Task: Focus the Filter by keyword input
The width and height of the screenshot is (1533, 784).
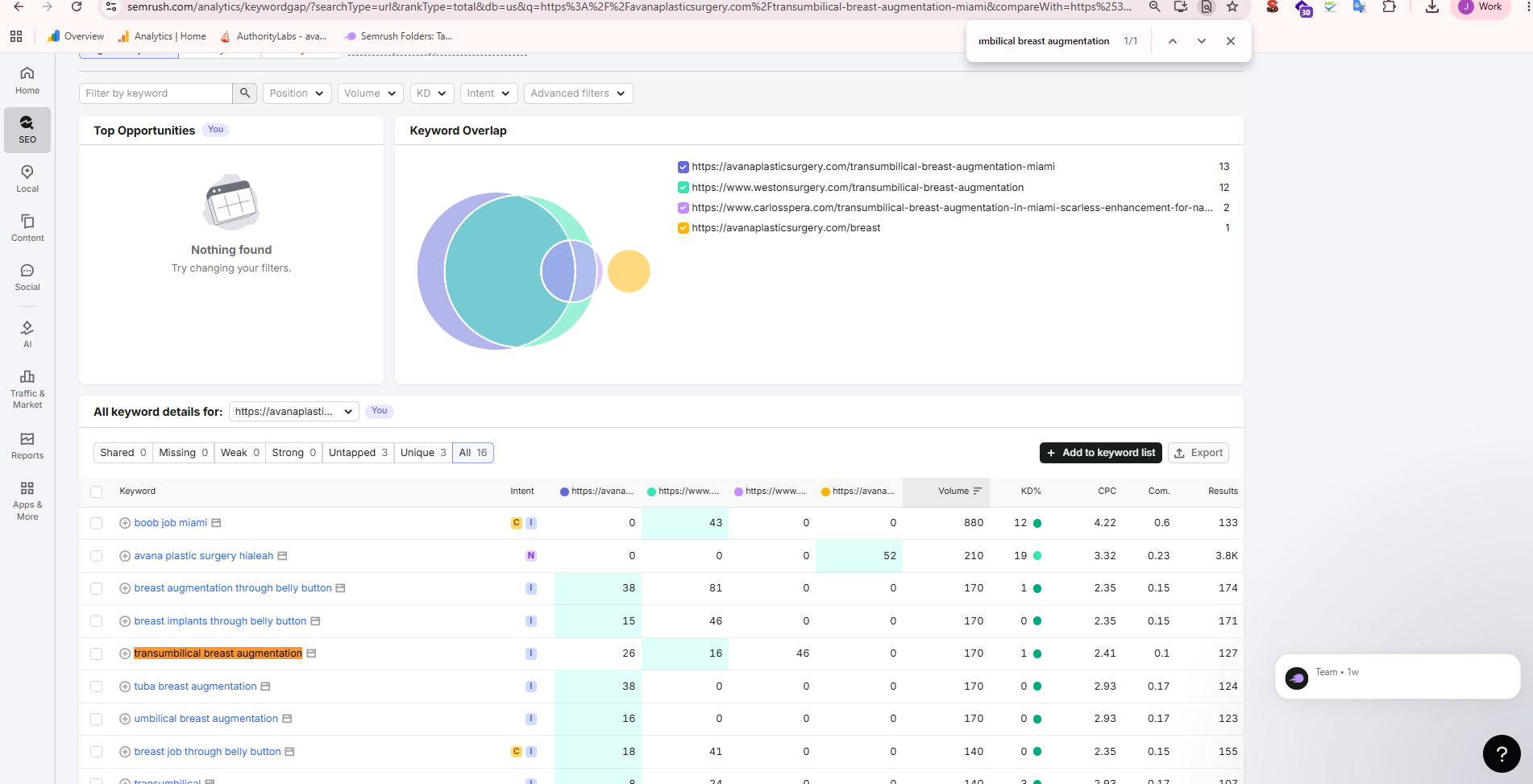Action: click(x=156, y=93)
